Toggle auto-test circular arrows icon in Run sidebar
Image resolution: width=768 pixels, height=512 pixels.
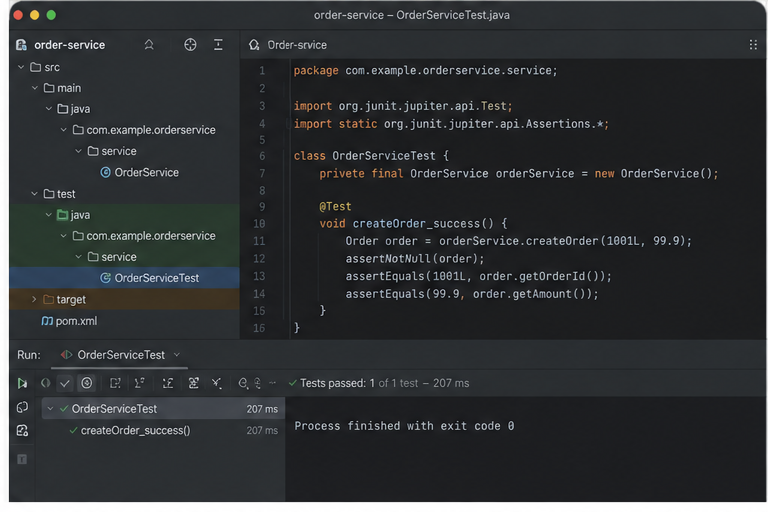coord(23,407)
